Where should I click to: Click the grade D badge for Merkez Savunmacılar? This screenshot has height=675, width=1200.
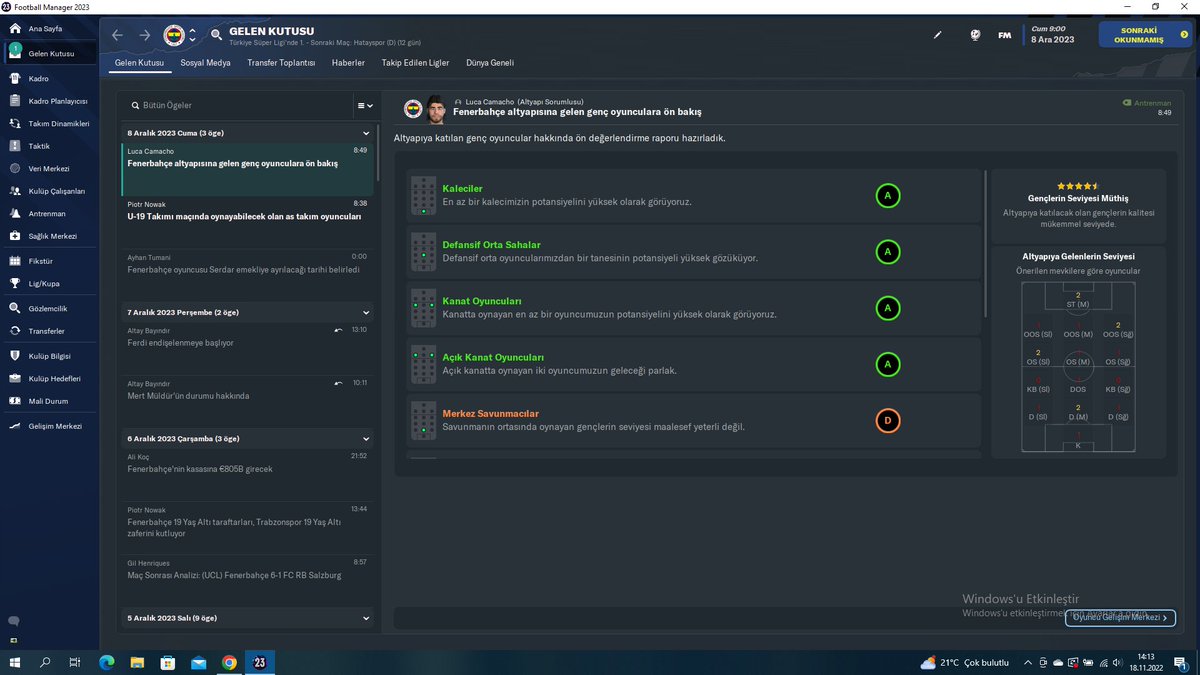coord(887,421)
